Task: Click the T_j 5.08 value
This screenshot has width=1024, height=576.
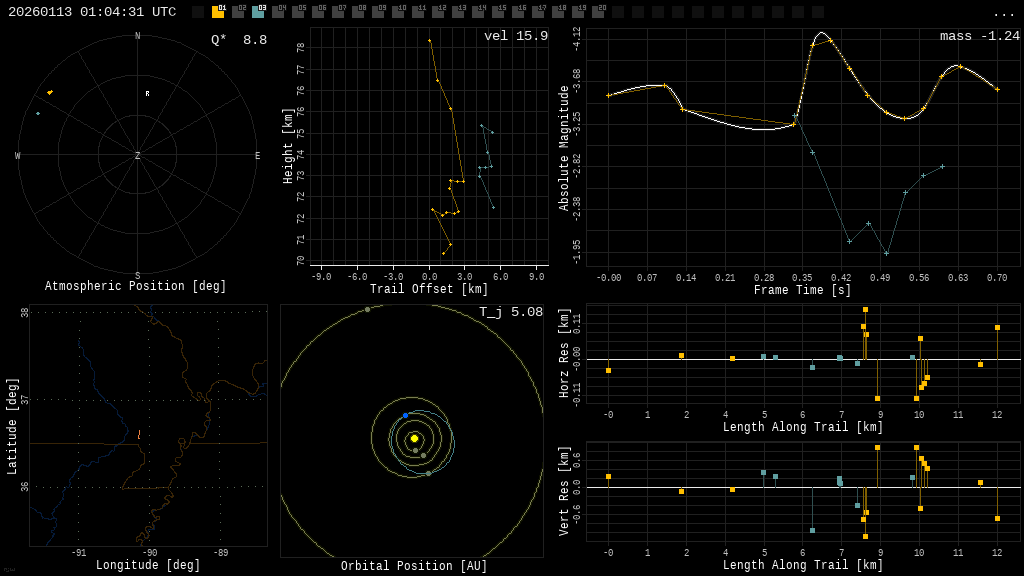Action: click(x=510, y=312)
